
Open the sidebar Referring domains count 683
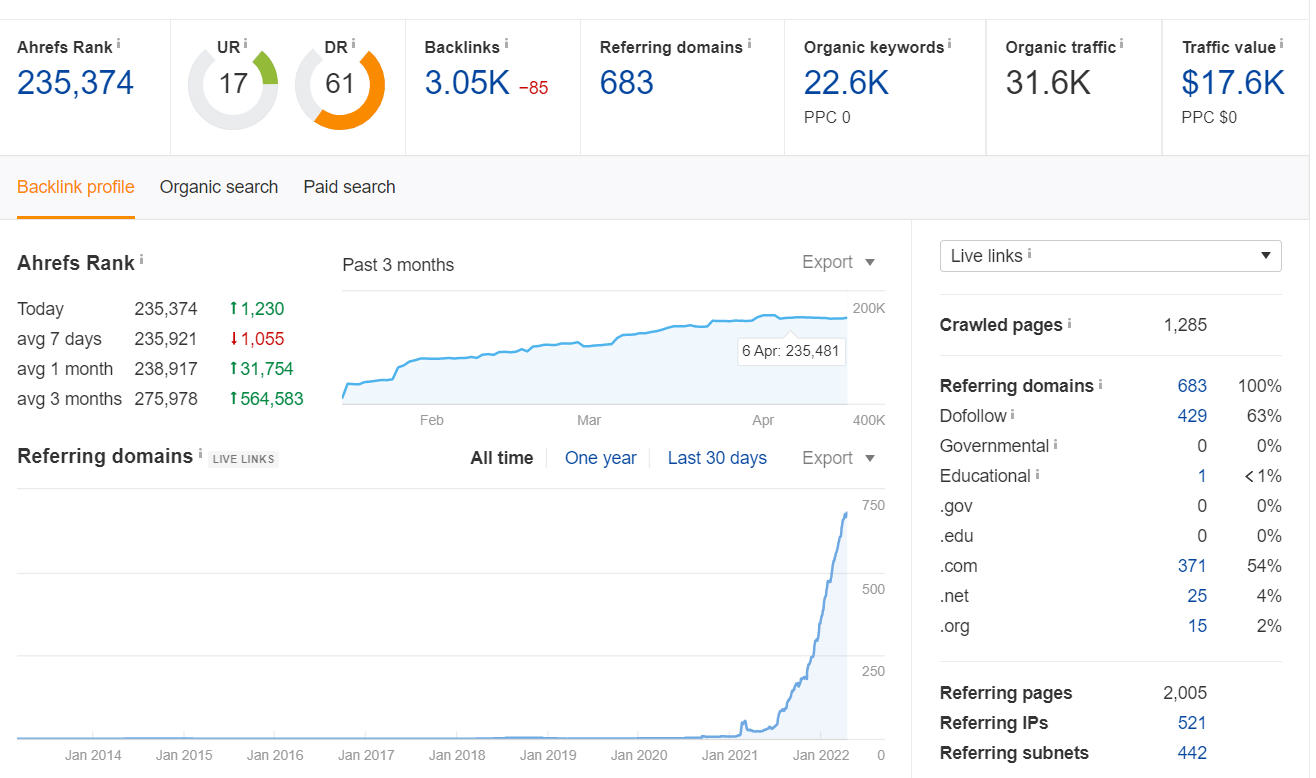coord(1192,386)
